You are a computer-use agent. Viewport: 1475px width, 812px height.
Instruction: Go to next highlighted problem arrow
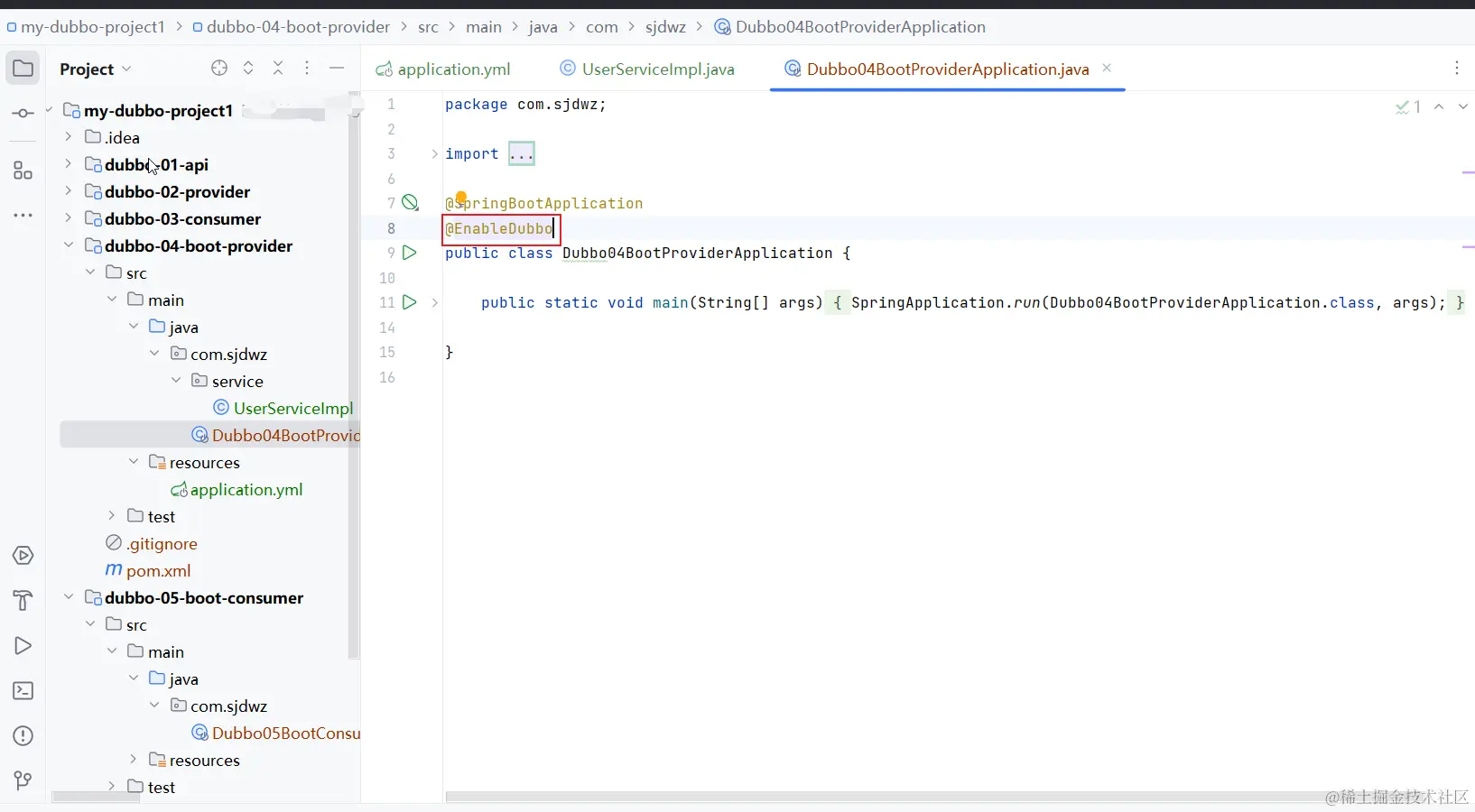(1463, 107)
